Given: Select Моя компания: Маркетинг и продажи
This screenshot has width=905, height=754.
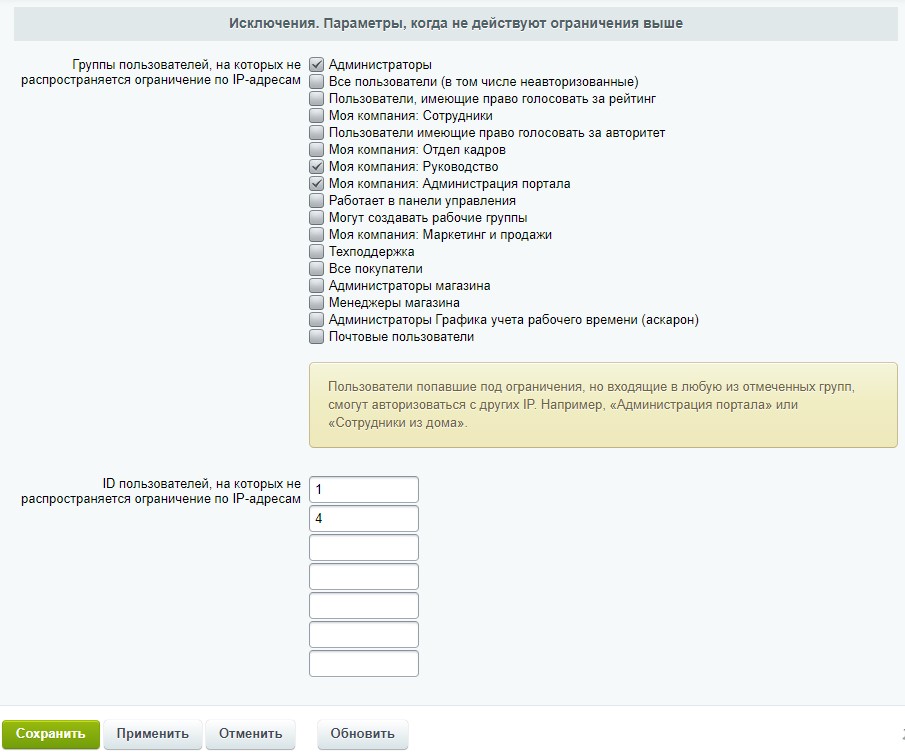Looking at the screenshot, I should pos(315,234).
